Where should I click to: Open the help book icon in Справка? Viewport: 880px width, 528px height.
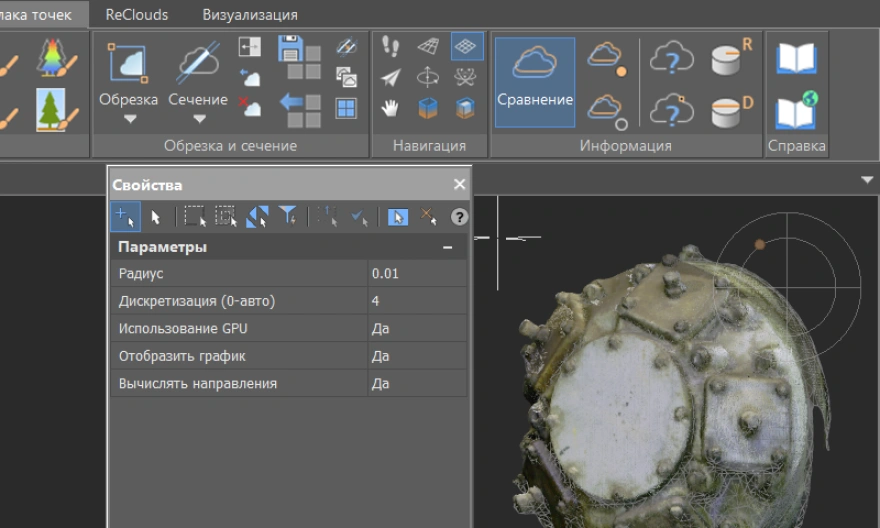(x=796, y=57)
